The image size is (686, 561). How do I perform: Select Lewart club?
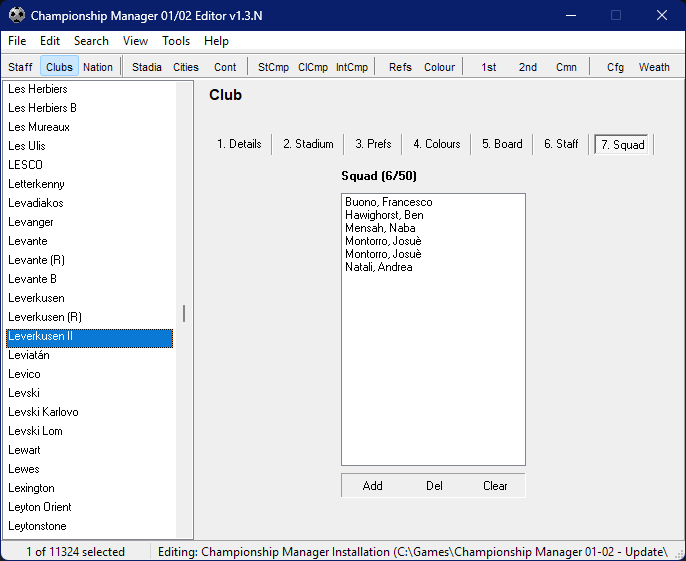click(89, 450)
